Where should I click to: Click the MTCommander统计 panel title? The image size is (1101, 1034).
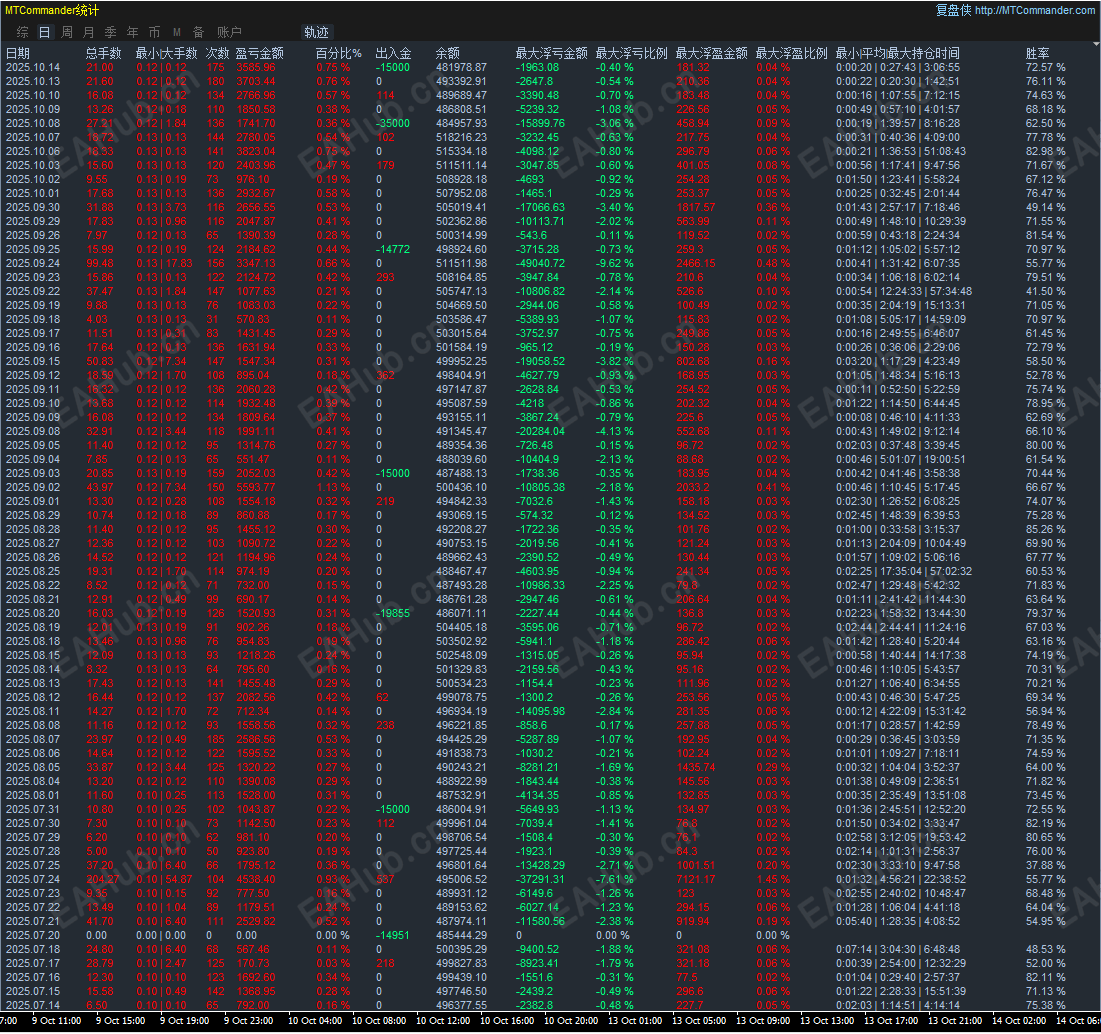coord(52,11)
